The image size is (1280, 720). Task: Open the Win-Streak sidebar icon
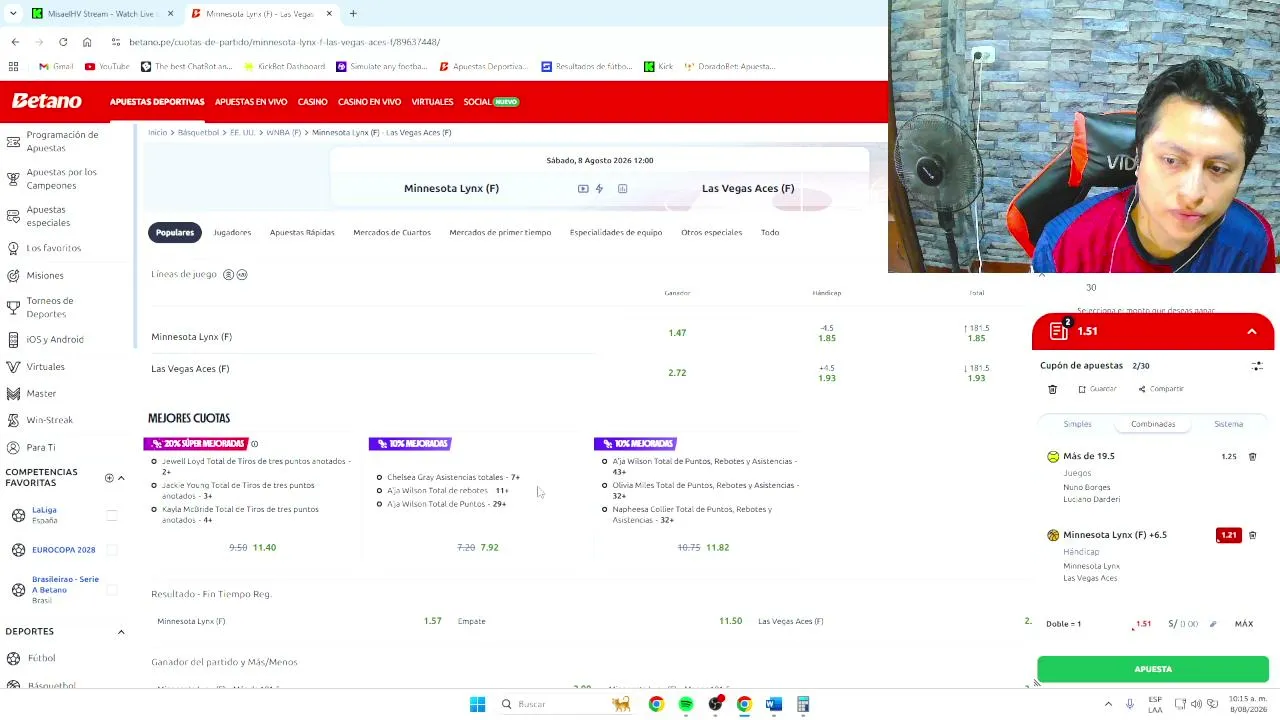click(13, 420)
